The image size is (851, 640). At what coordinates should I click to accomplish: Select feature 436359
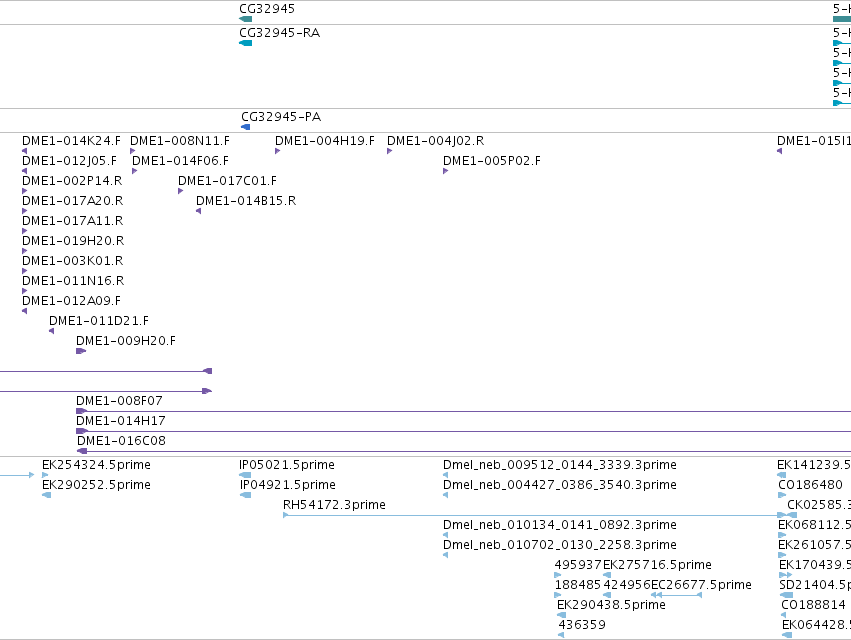click(x=582, y=625)
